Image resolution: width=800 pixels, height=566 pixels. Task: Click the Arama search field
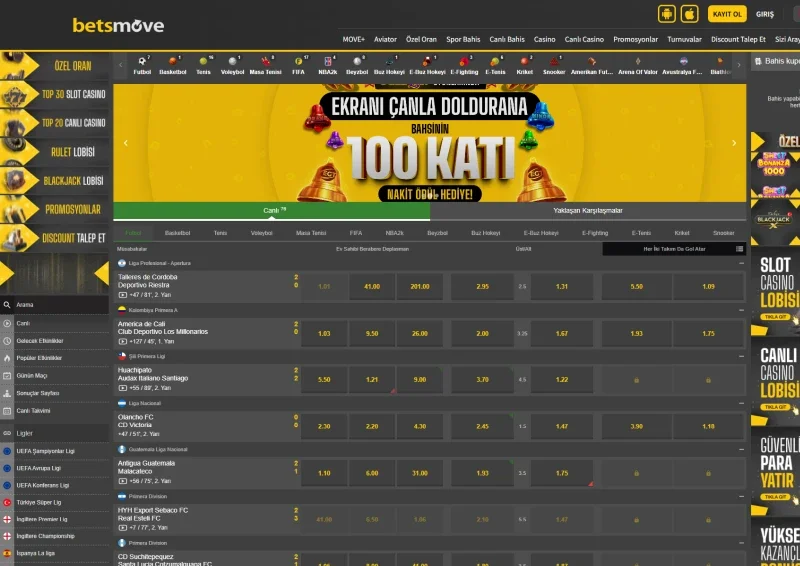[x=55, y=305]
